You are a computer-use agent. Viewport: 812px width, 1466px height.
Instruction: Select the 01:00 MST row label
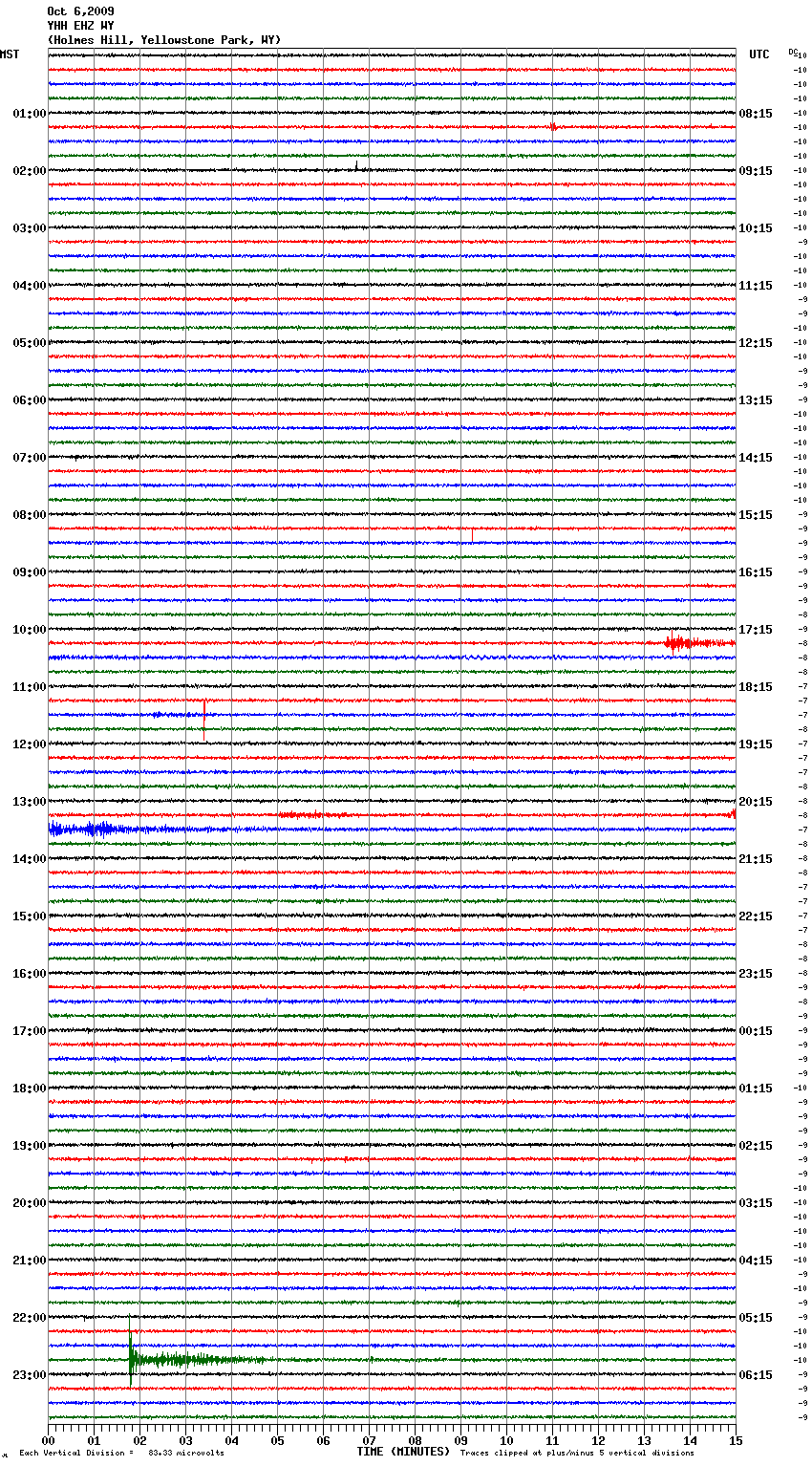(30, 114)
